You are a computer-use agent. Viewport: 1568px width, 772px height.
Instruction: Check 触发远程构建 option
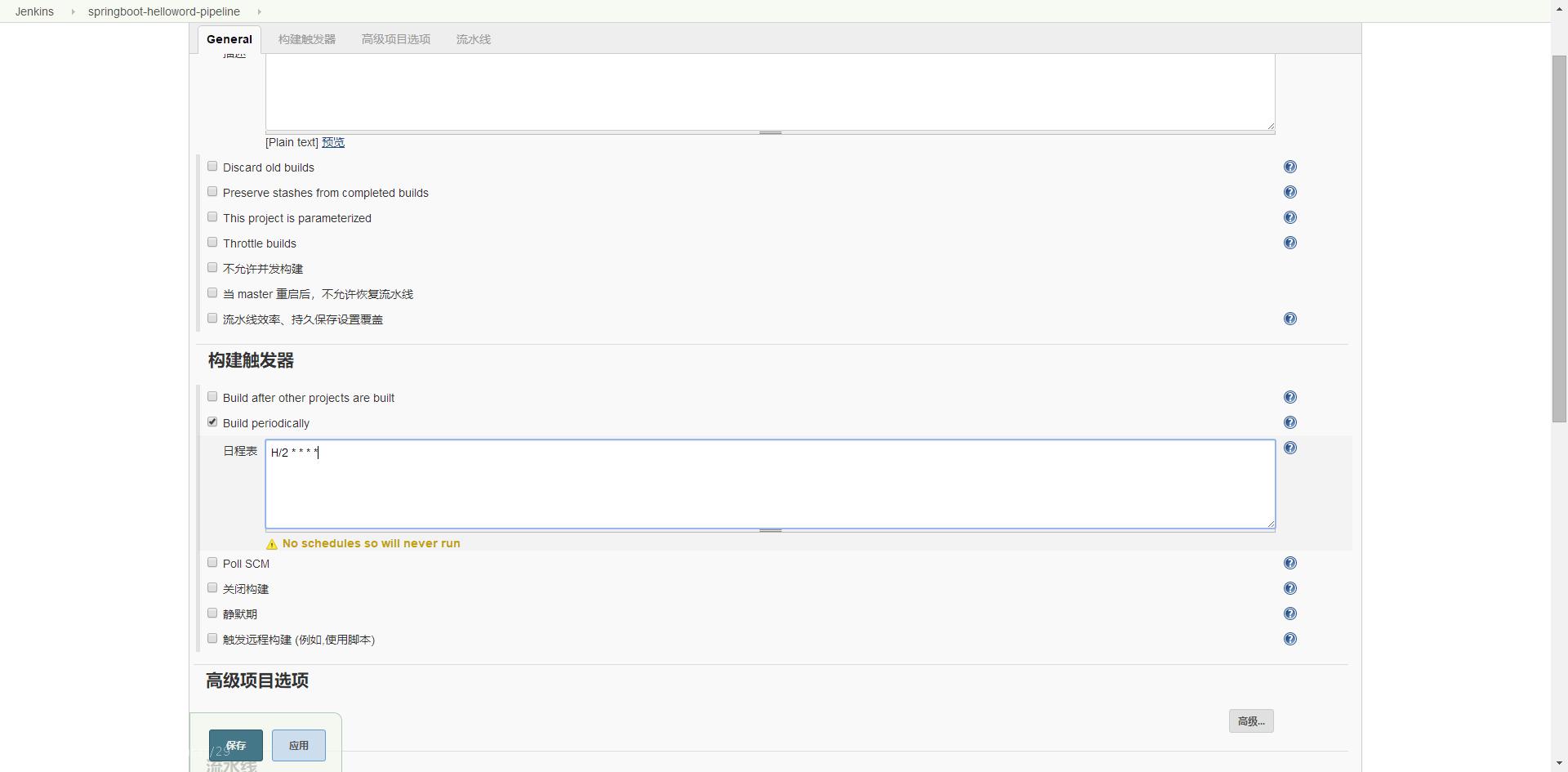212,639
